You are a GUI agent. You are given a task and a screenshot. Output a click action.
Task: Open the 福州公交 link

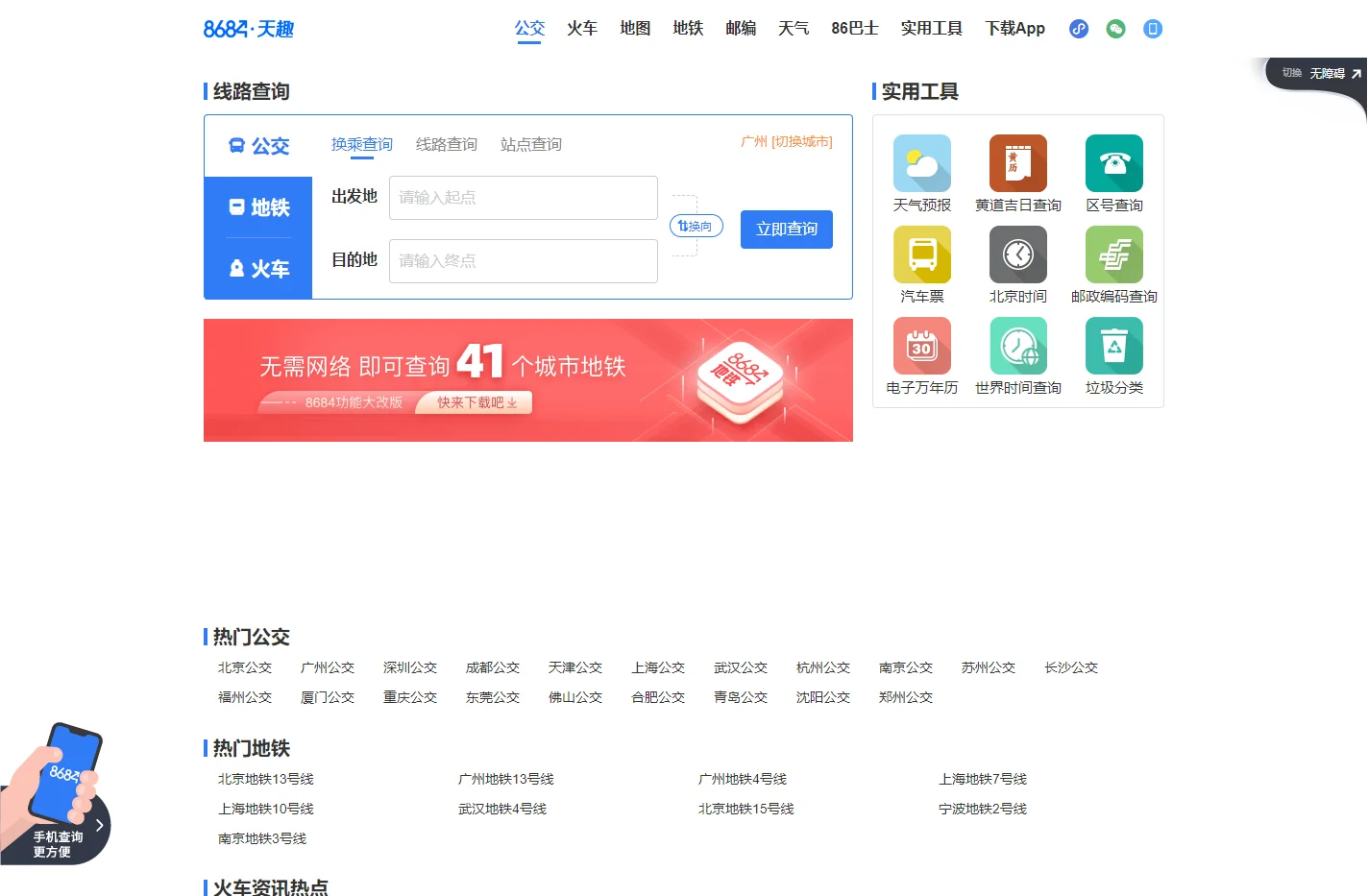245,697
